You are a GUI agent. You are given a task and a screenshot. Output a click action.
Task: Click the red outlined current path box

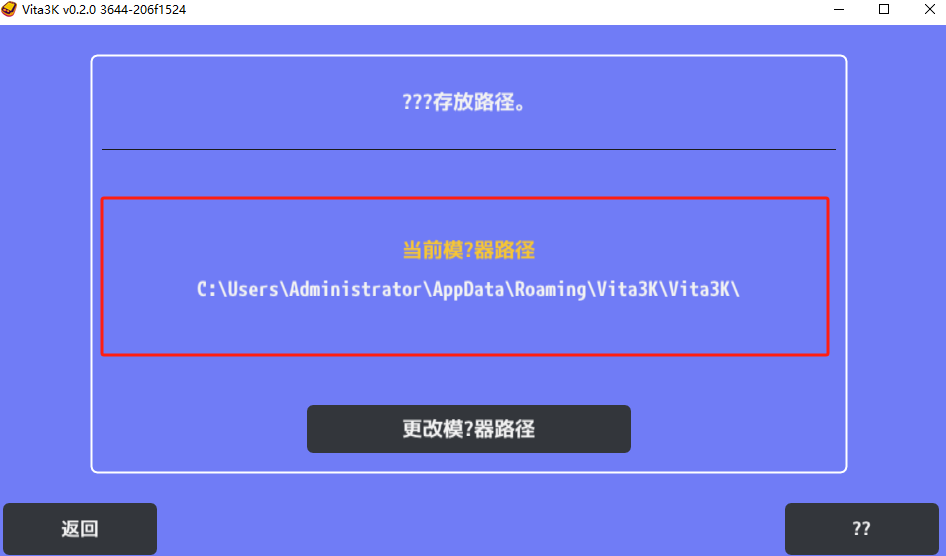click(465, 276)
